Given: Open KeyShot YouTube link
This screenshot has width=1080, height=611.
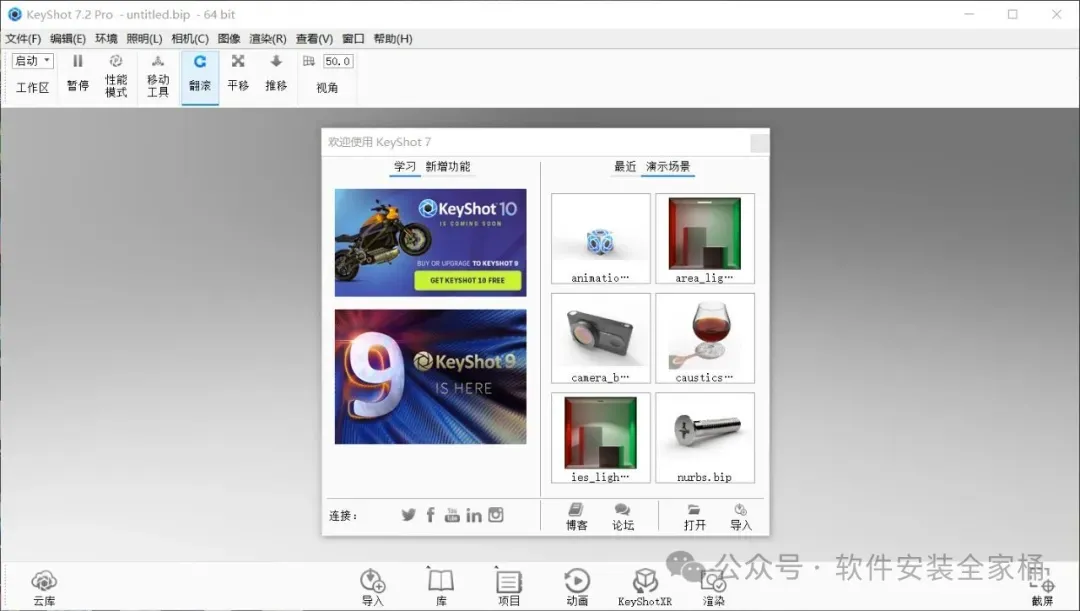Looking at the screenshot, I should click(452, 515).
